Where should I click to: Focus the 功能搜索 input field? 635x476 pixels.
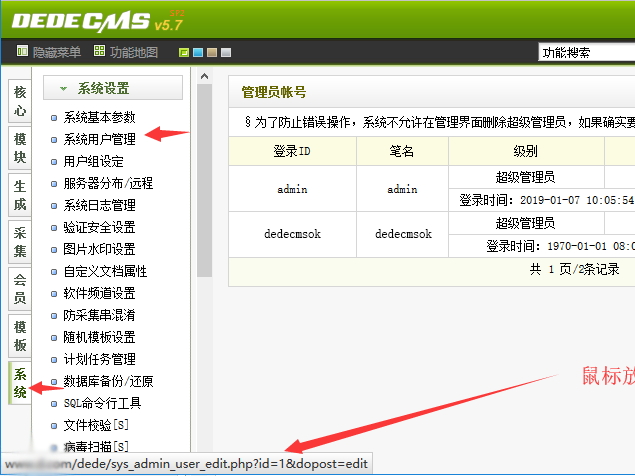586,52
